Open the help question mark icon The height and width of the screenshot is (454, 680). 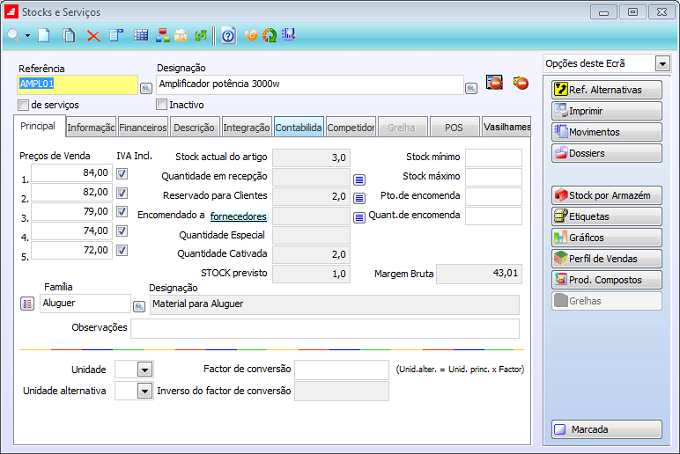(229, 35)
